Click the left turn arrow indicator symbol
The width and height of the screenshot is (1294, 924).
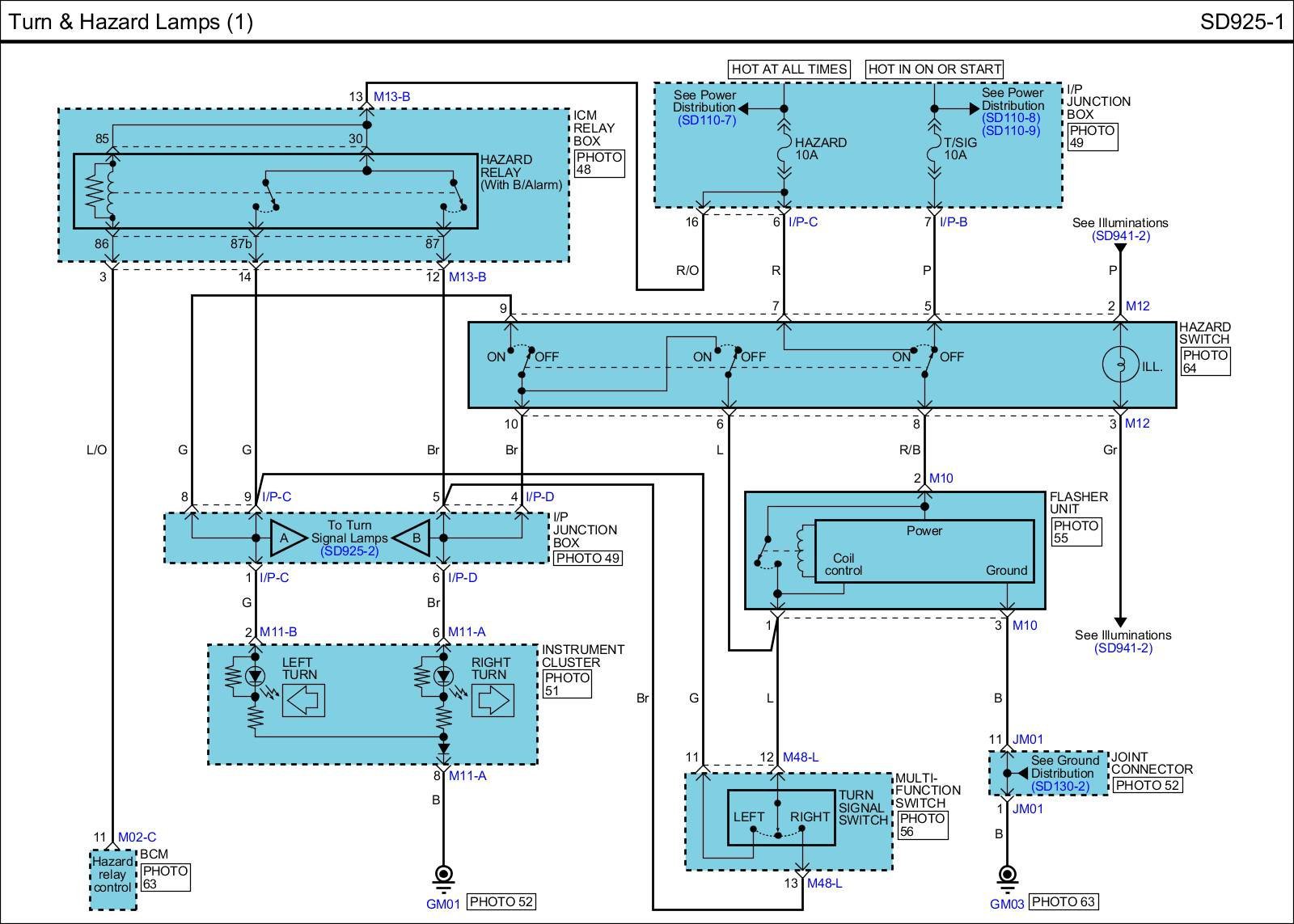303,700
